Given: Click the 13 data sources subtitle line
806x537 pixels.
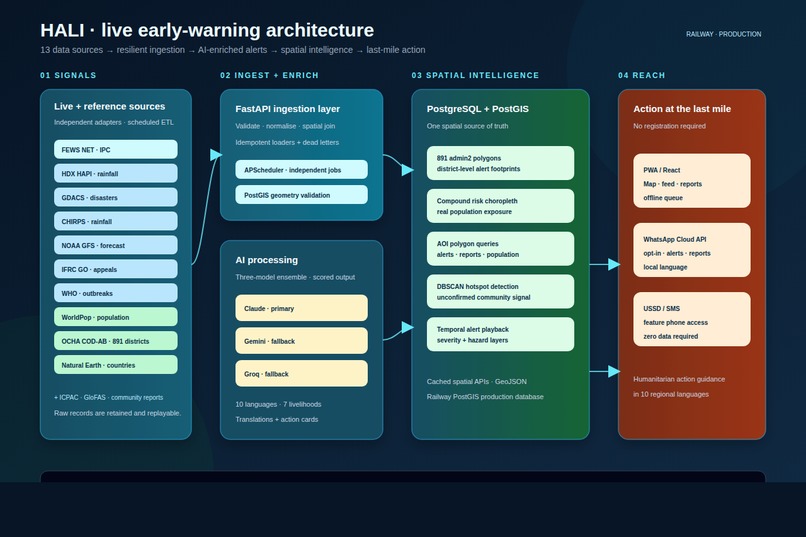Looking at the screenshot, I should 232,50.
